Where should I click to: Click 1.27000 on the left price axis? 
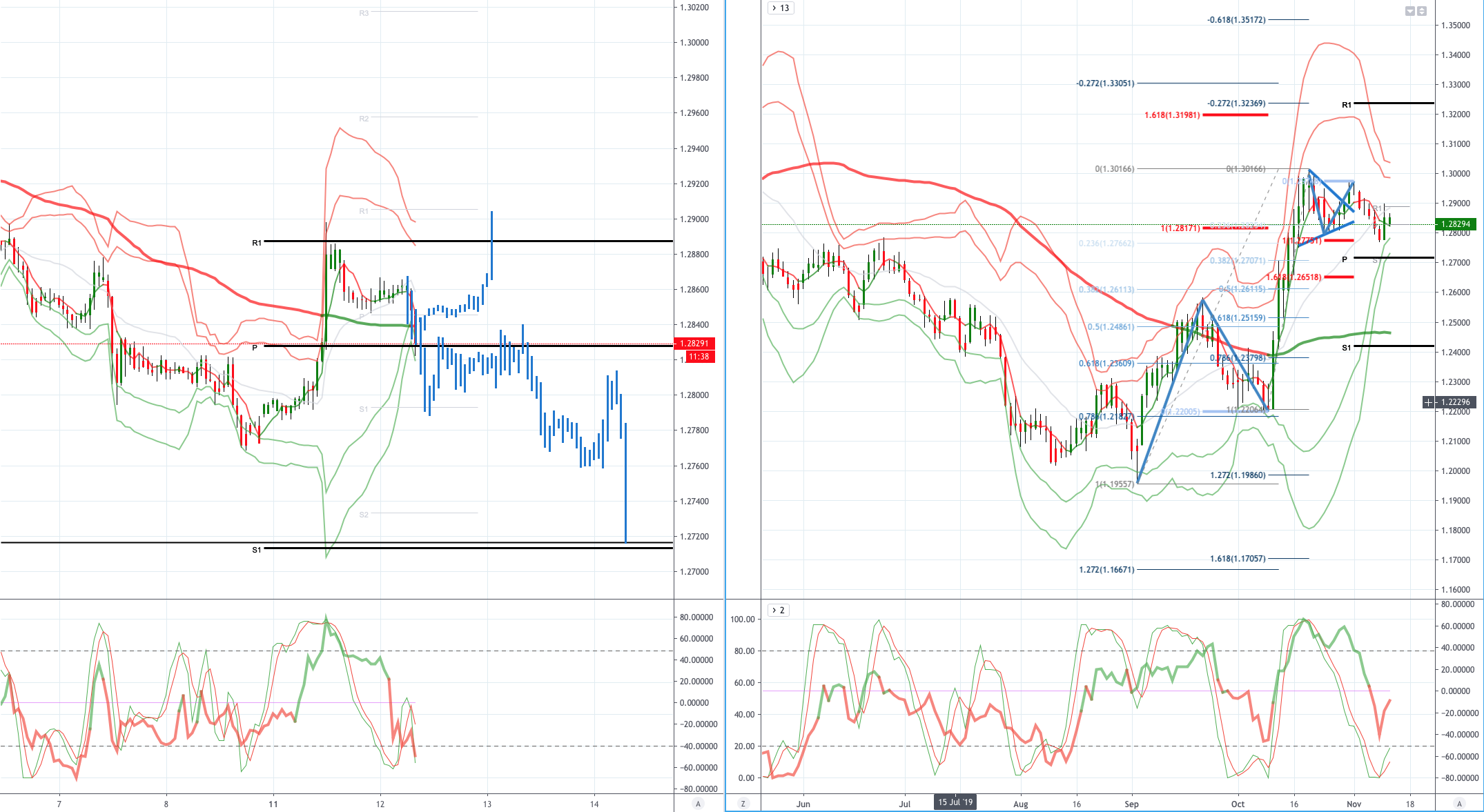(694, 572)
